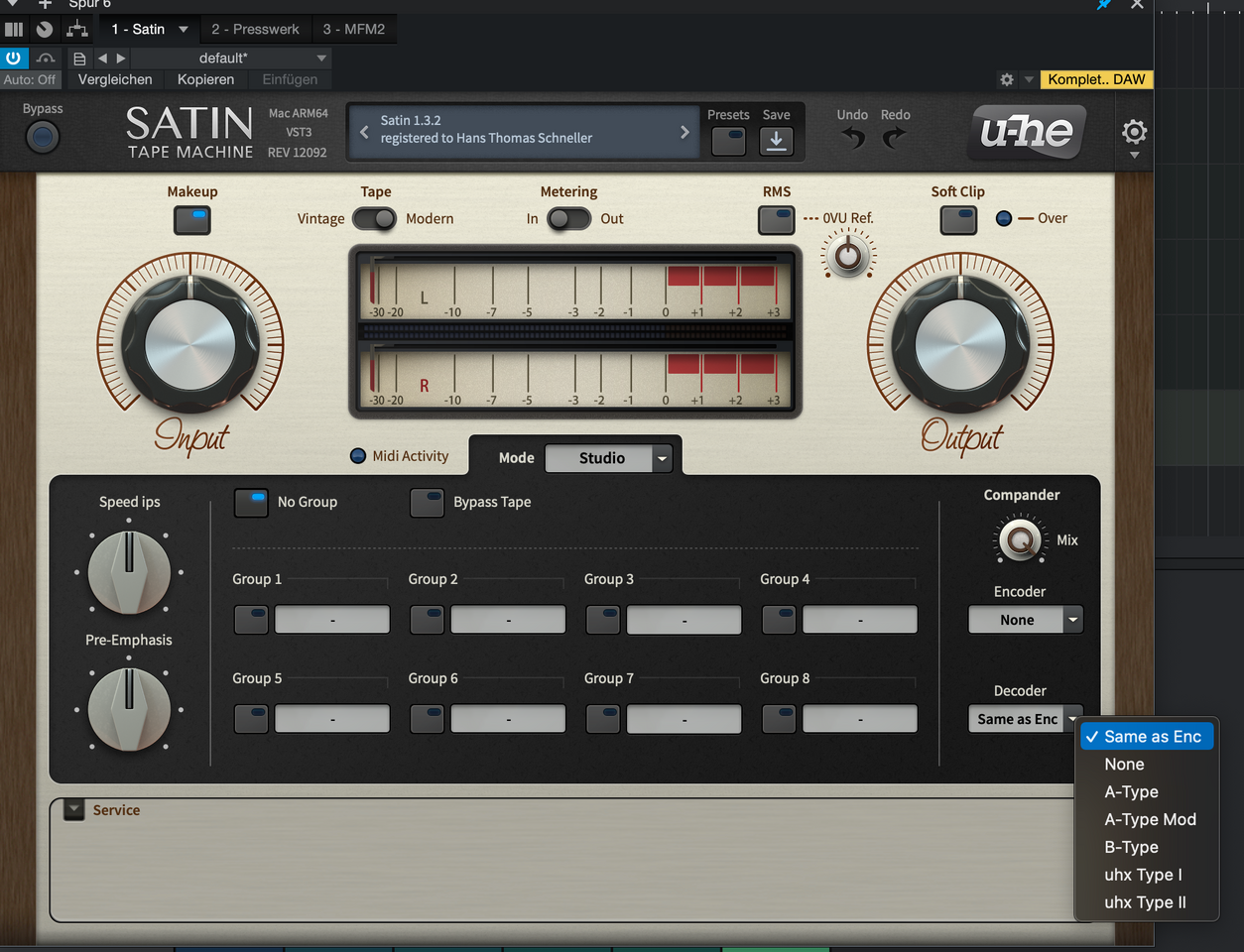This screenshot has width=1244, height=952.
Task: Click the Kopieren button
Action: tap(206, 79)
